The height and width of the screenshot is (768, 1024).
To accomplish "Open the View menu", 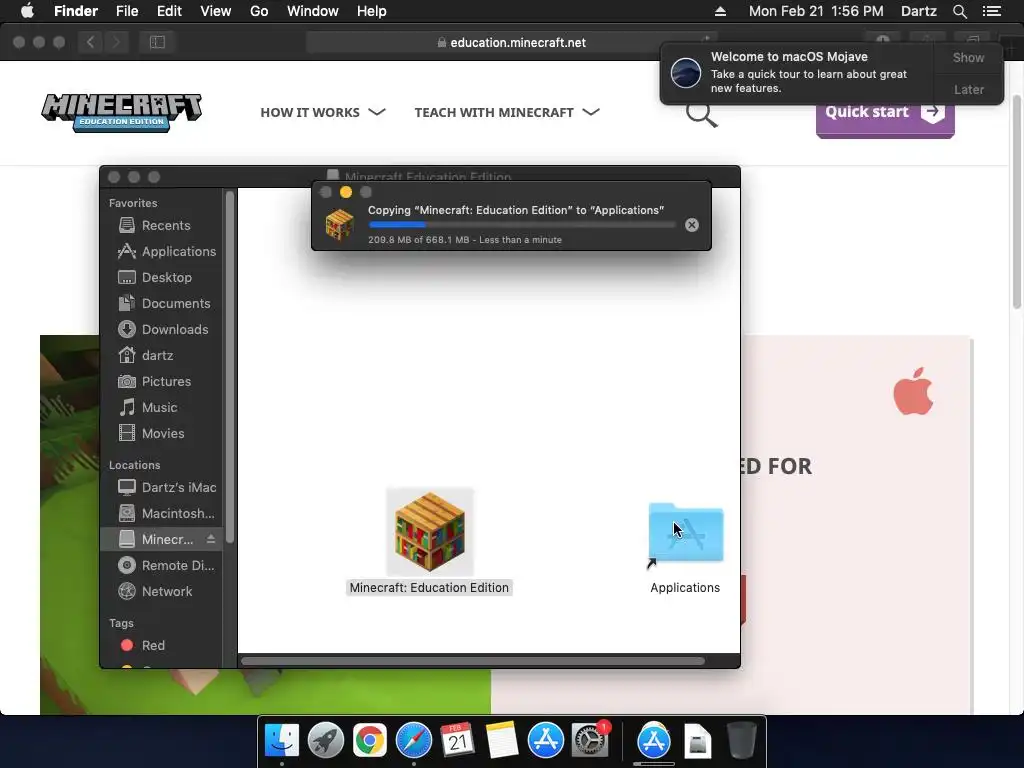I will point(216,11).
